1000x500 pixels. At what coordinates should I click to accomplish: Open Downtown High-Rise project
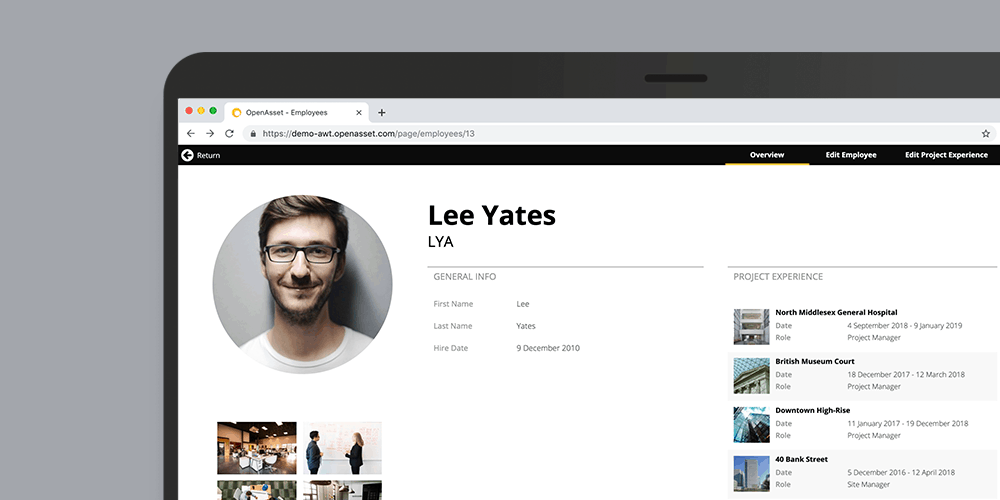click(x=812, y=411)
